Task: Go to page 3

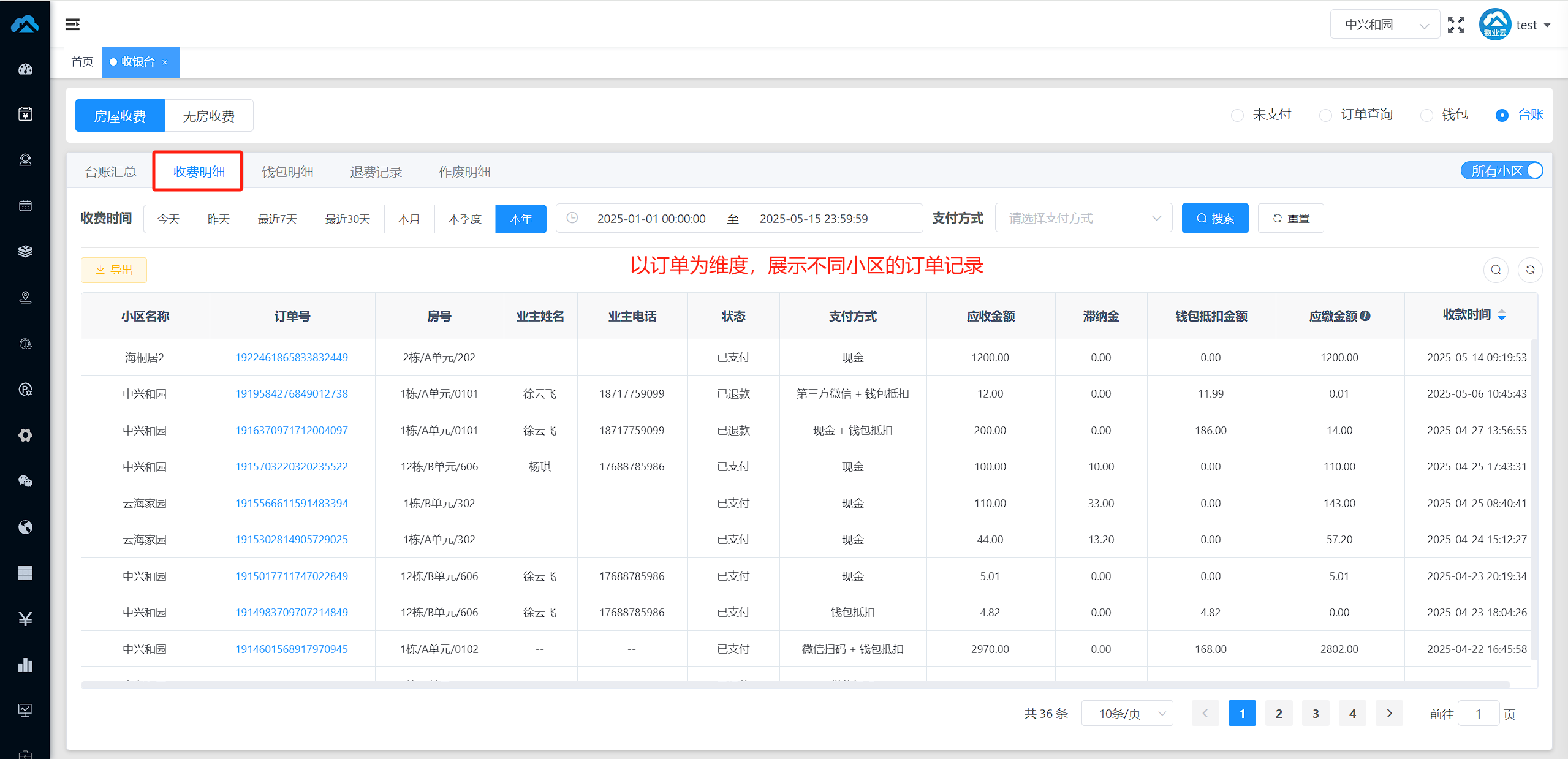Action: click(1316, 714)
